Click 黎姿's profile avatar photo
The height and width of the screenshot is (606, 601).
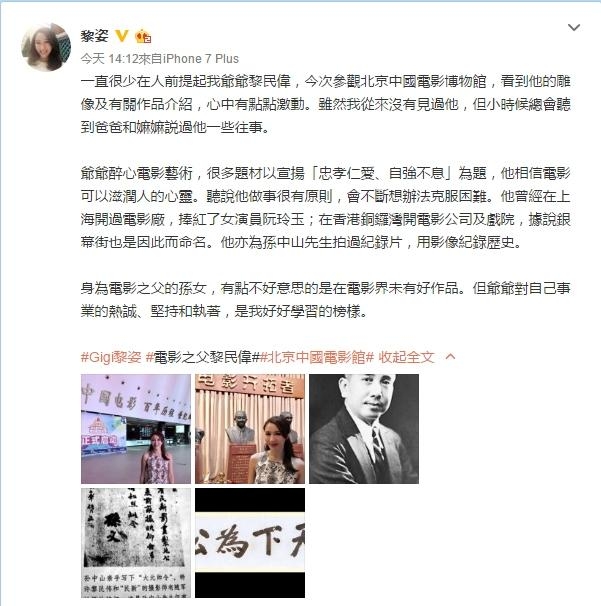[46, 47]
